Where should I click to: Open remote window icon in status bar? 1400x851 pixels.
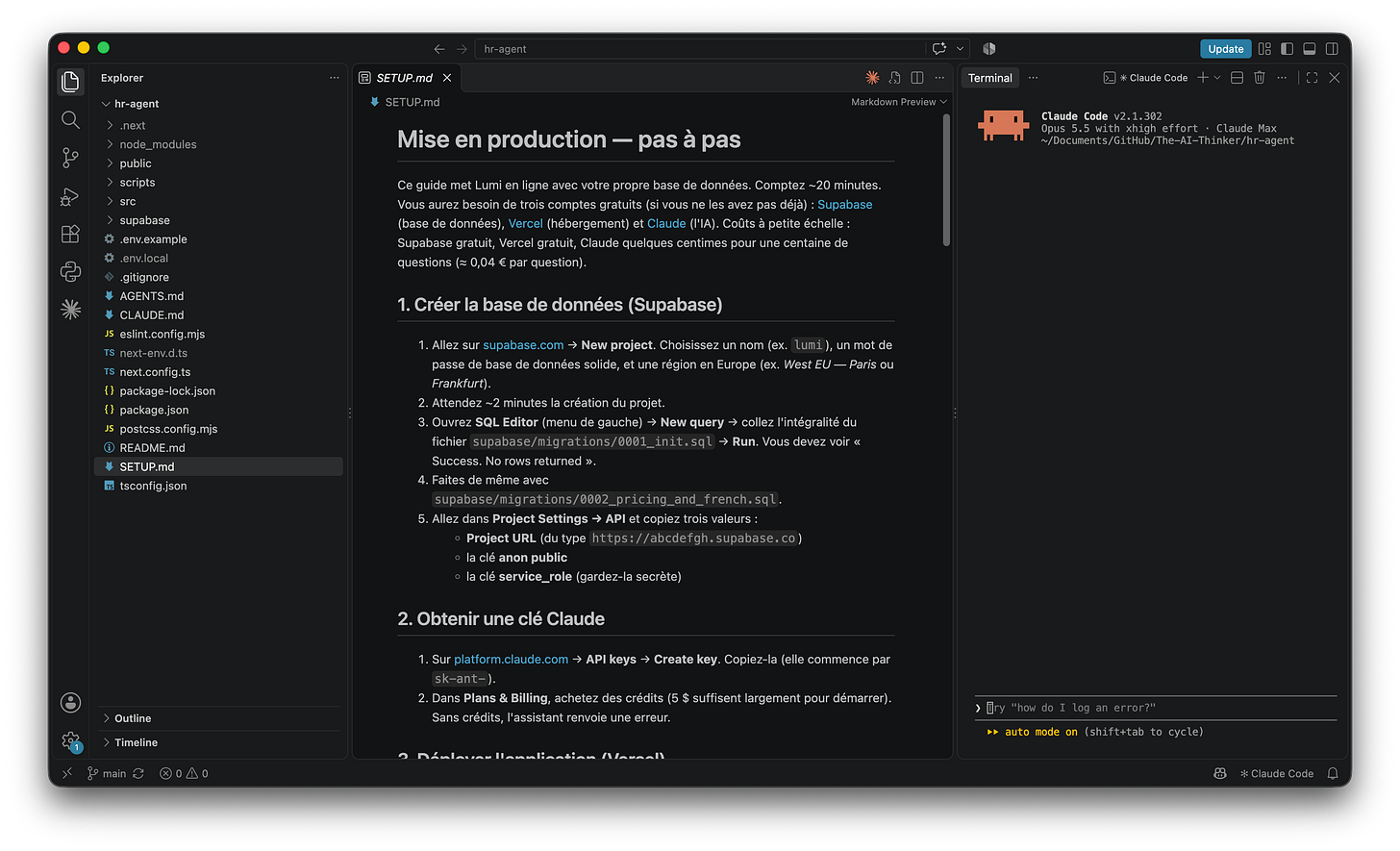(66, 773)
